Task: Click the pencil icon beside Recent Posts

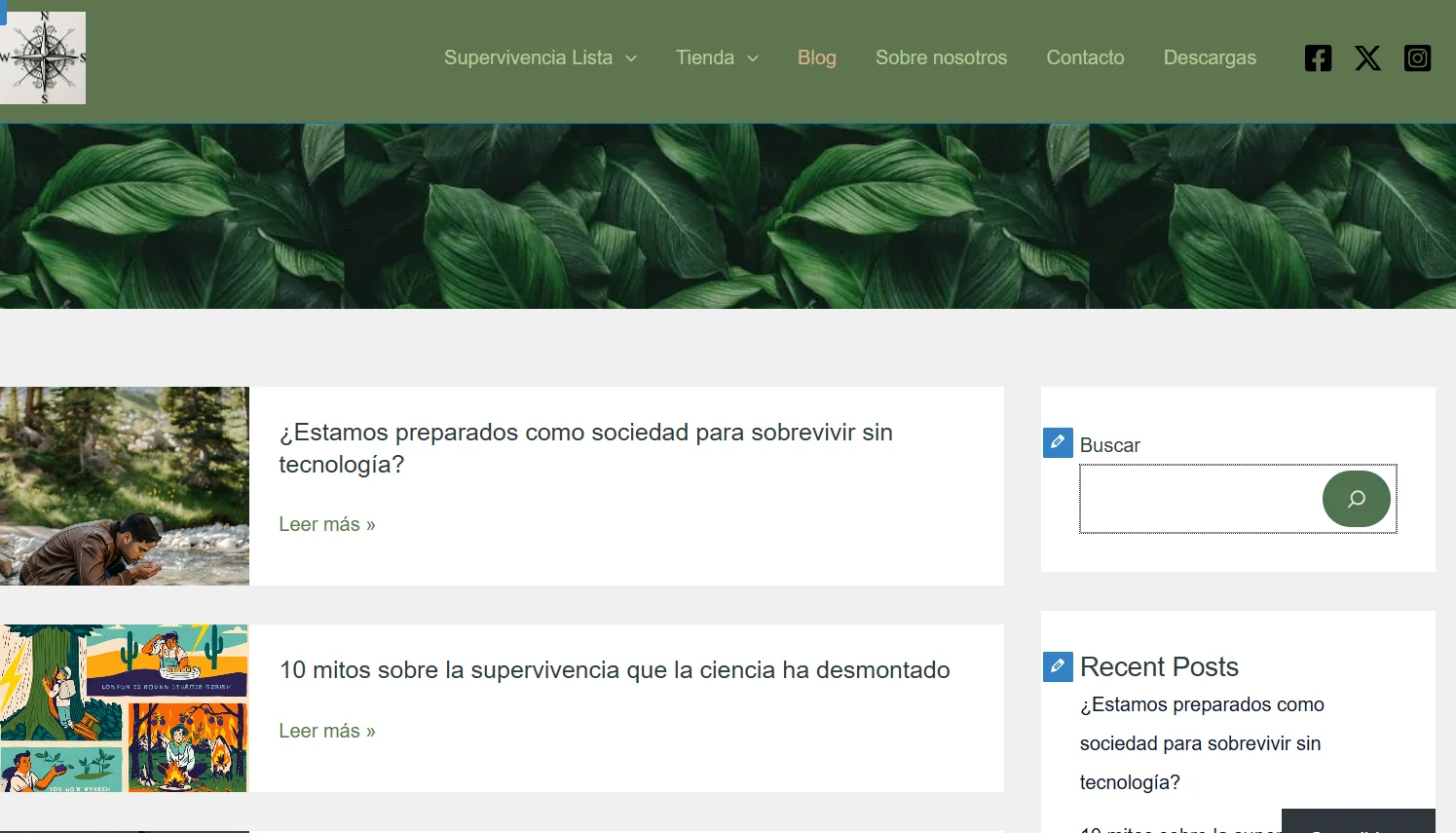Action: pyautogui.click(x=1058, y=666)
